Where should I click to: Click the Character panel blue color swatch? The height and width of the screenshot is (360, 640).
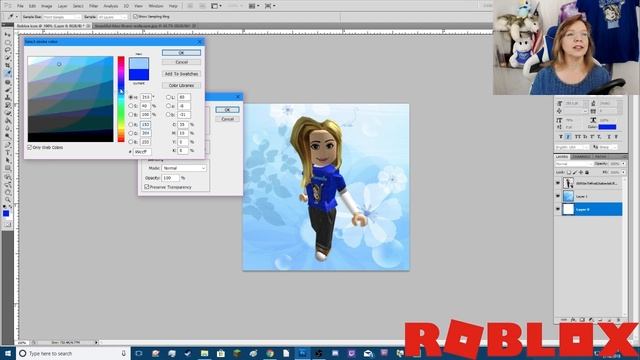[607, 127]
